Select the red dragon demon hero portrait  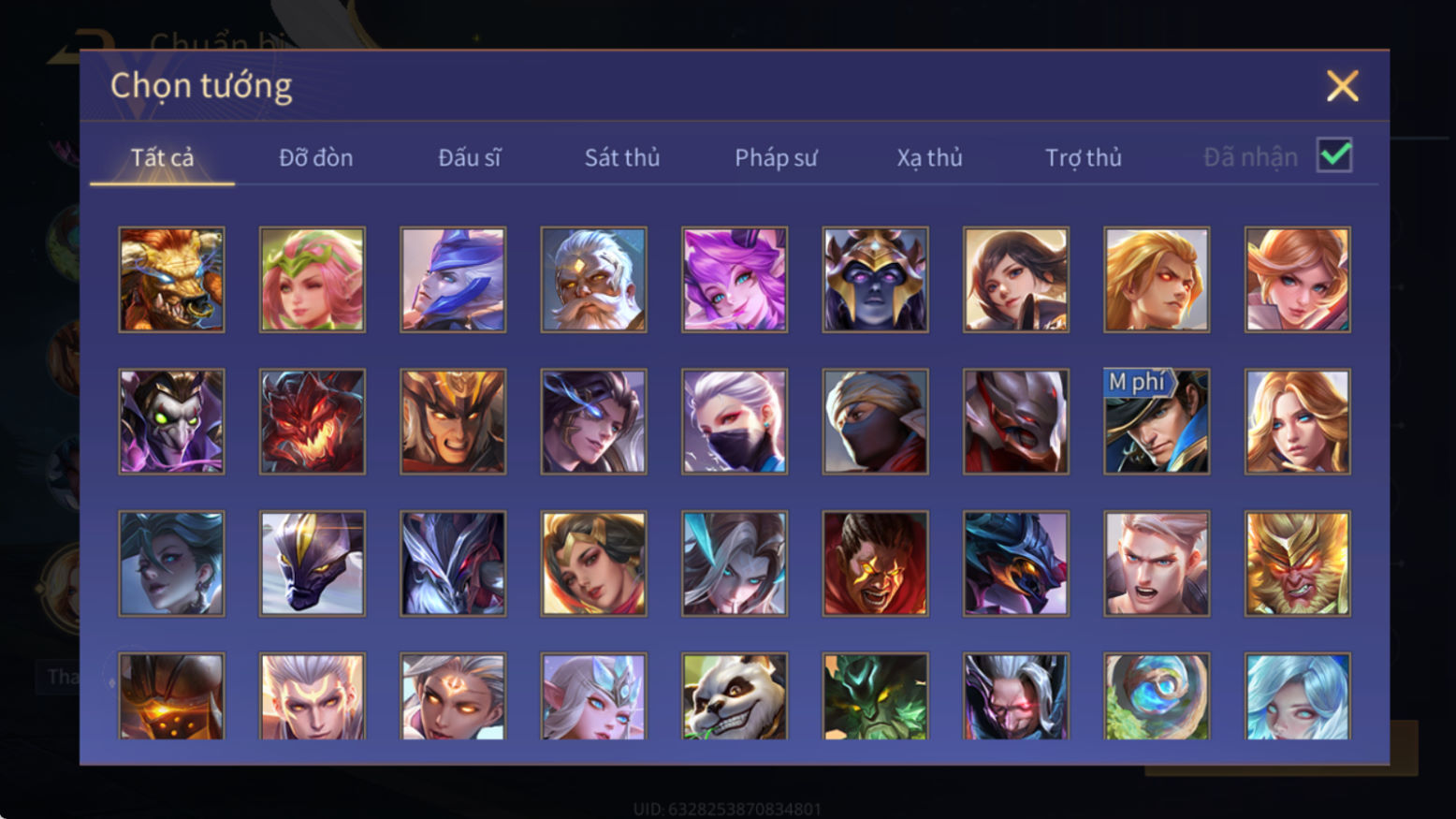[313, 421]
